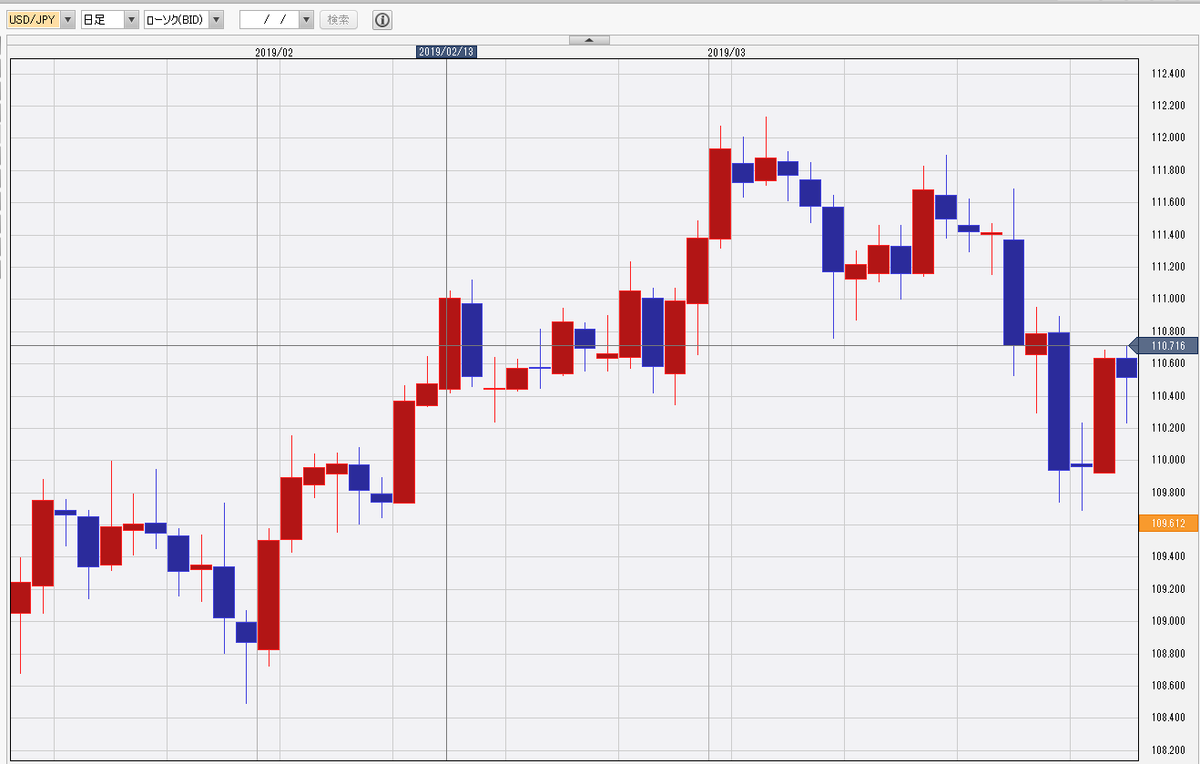Click the 110.000 price axis label
This screenshot has width=1200, height=764.
(x=1167, y=460)
